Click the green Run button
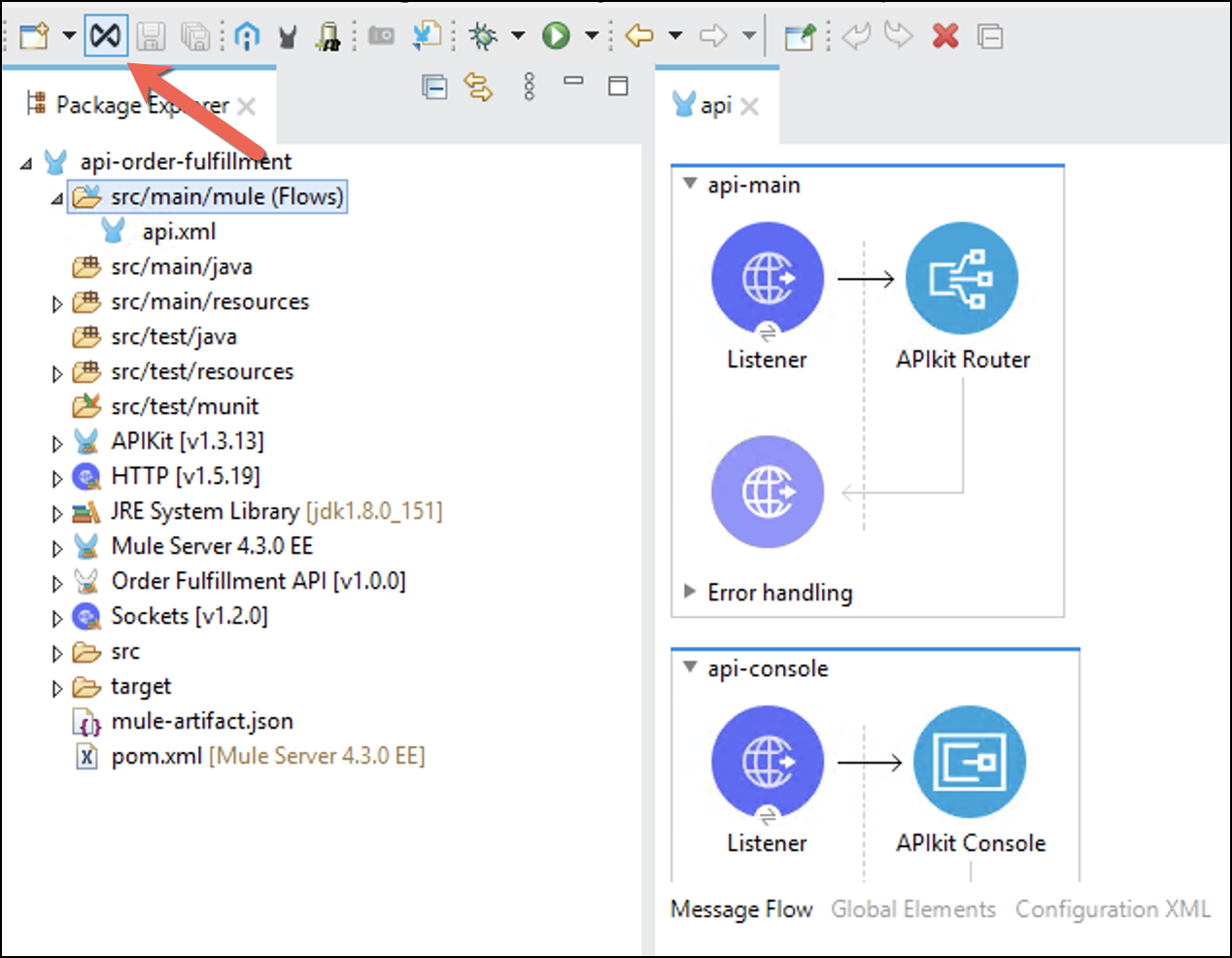The image size is (1232, 958). point(556,37)
